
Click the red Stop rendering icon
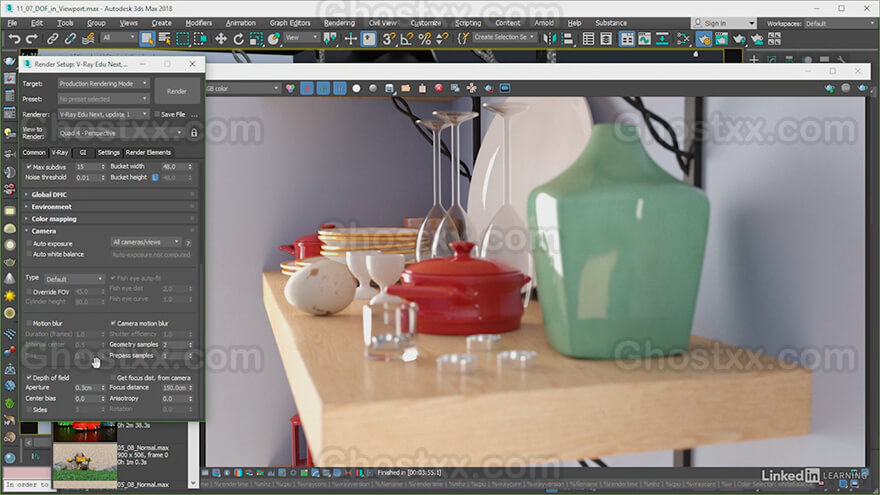click(438, 88)
